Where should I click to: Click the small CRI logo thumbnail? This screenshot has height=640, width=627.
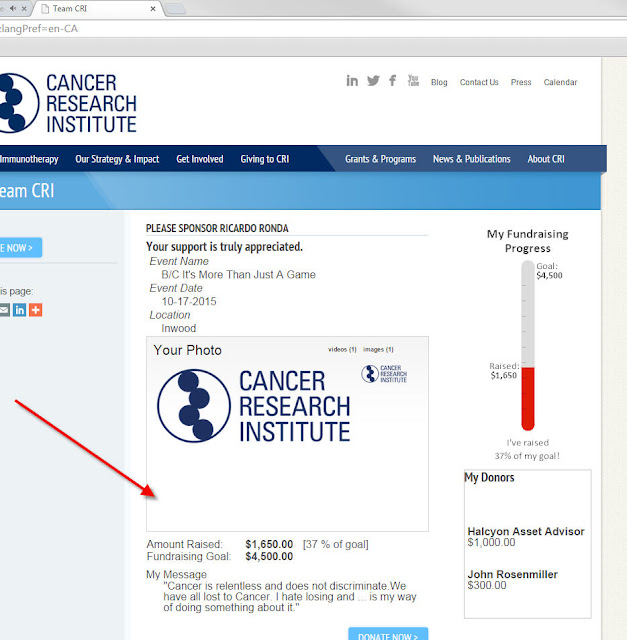[384, 373]
